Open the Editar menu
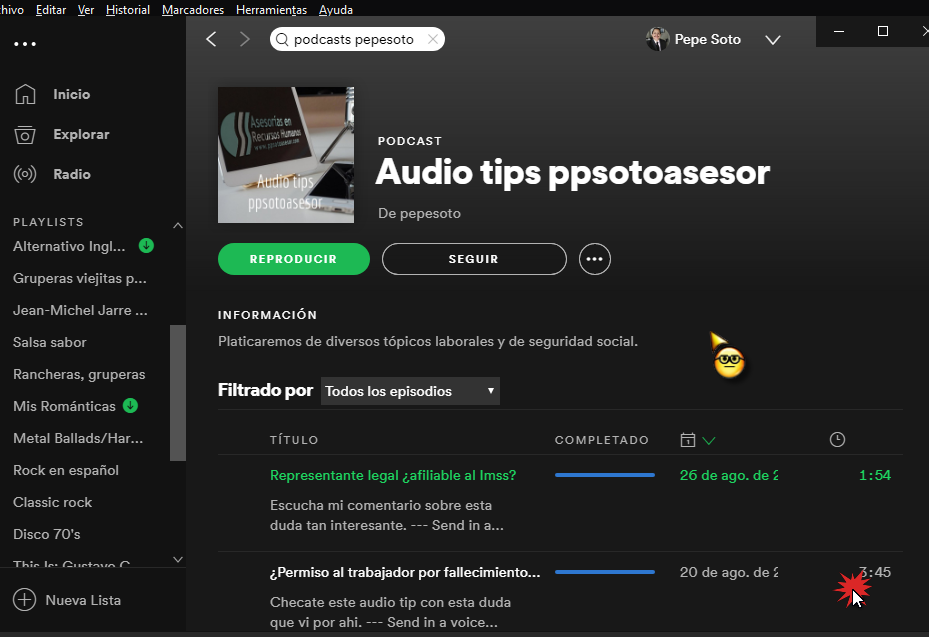The width and height of the screenshot is (929, 637). click(x=51, y=9)
